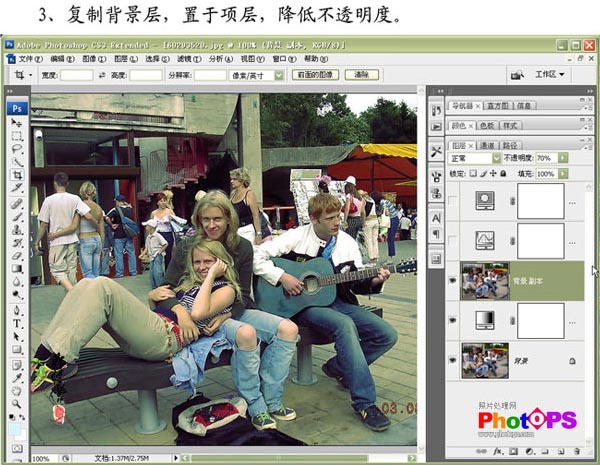Viewport: 600px width, 465px height.
Task: Switch to the 路径 paths tab
Action: pyautogui.click(x=510, y=145)
